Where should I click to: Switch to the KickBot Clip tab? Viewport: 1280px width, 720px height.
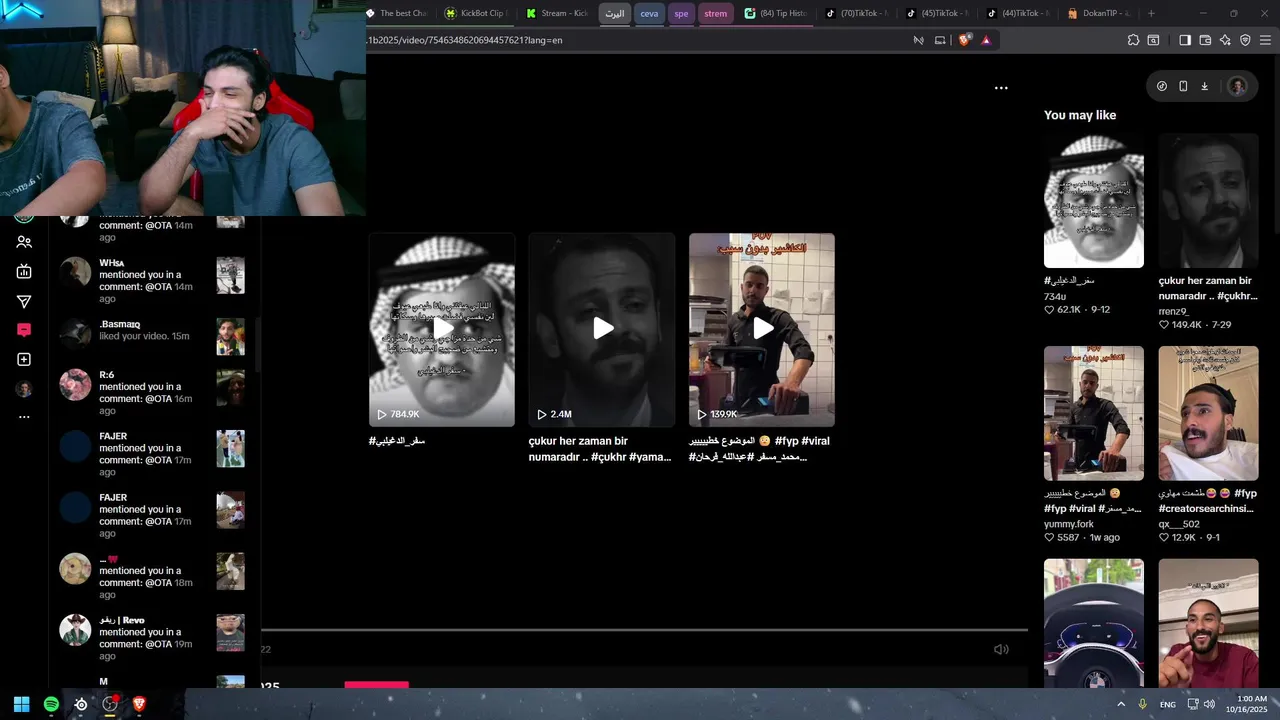(475, 13)
